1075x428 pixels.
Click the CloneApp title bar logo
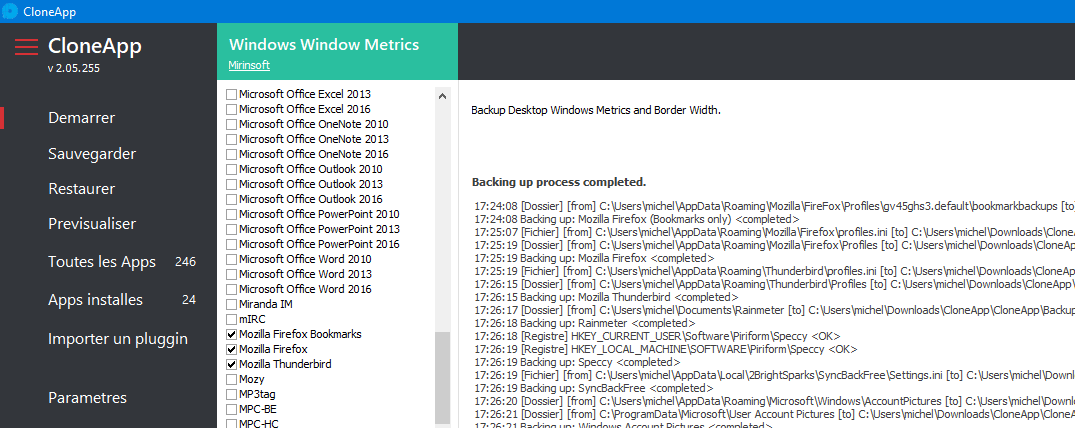click(x=10, y=11)
